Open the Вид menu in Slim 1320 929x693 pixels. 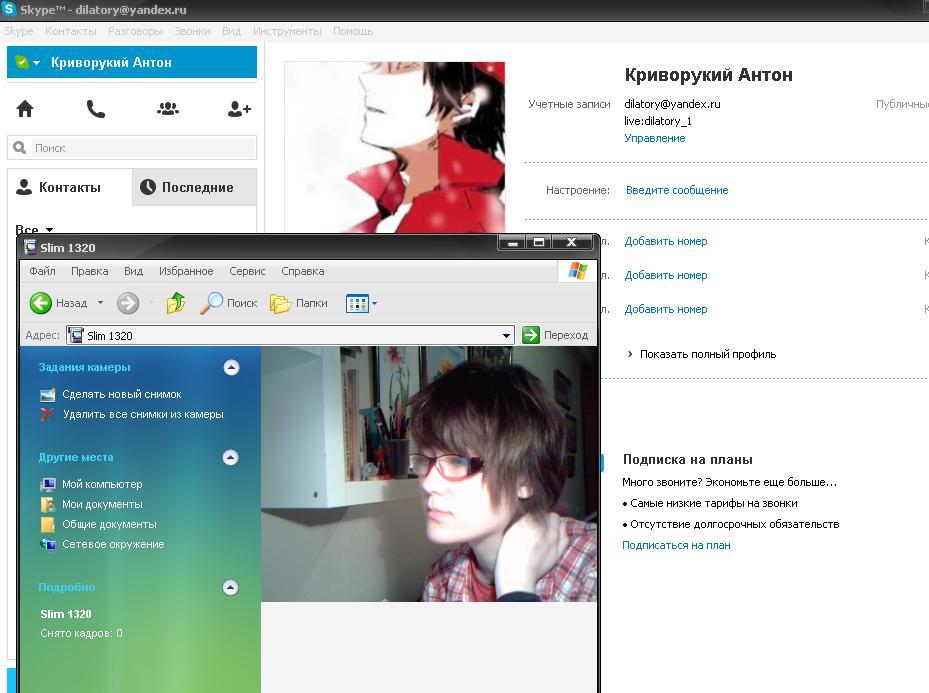coord(133,271)
